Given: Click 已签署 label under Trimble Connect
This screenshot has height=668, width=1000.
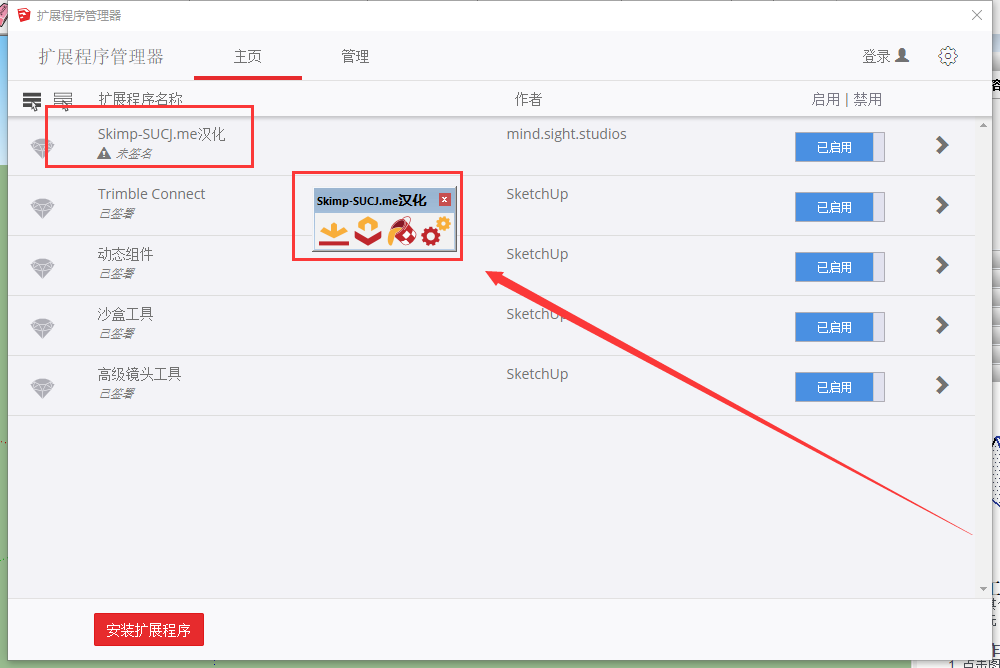Looking at the screenshot, I should click(x=116, y=214).
